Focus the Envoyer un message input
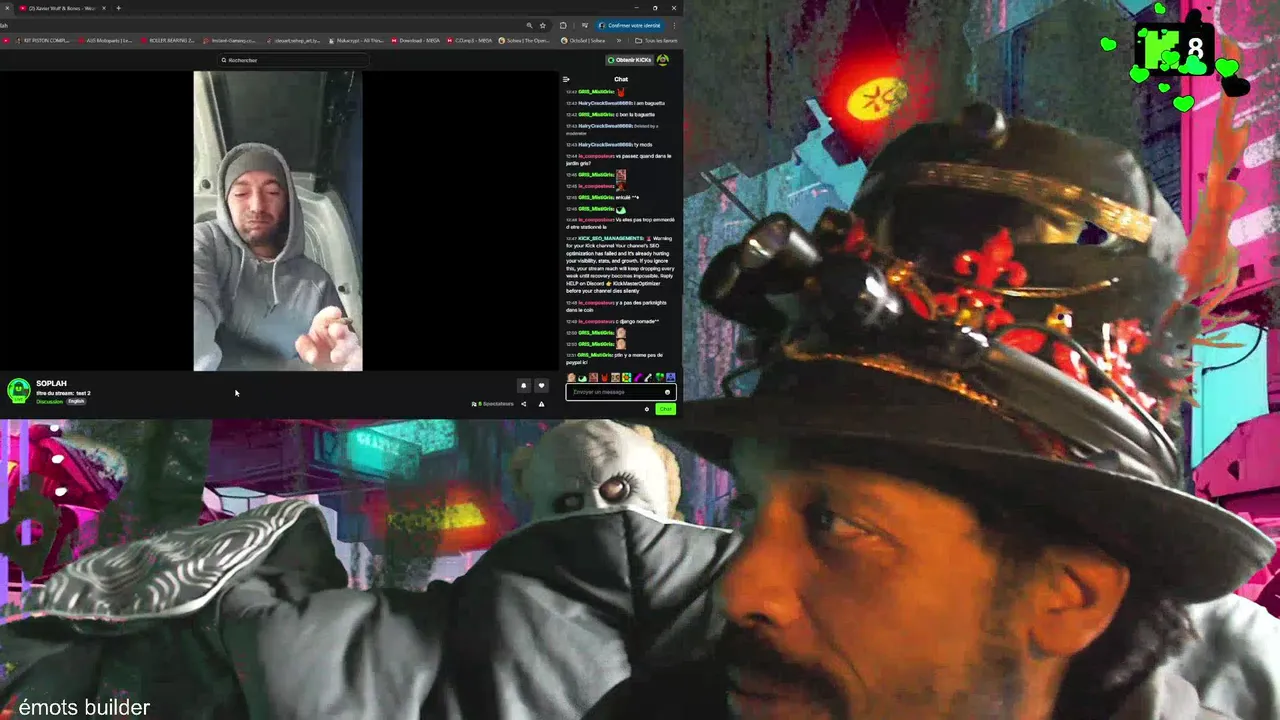This screenshot has height=720, width=1280. pos(620,392)
